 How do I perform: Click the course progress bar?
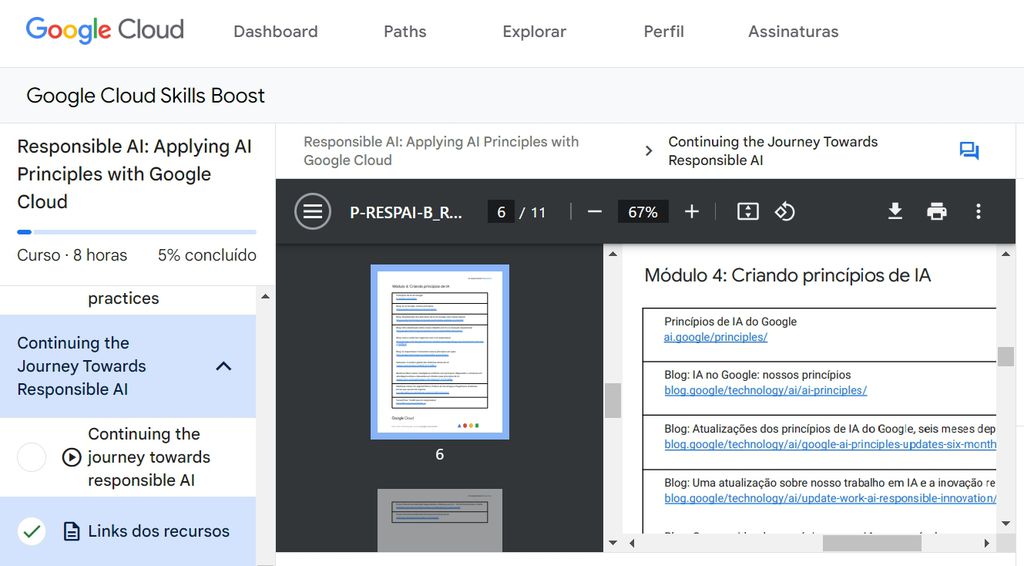coord(136,232)
